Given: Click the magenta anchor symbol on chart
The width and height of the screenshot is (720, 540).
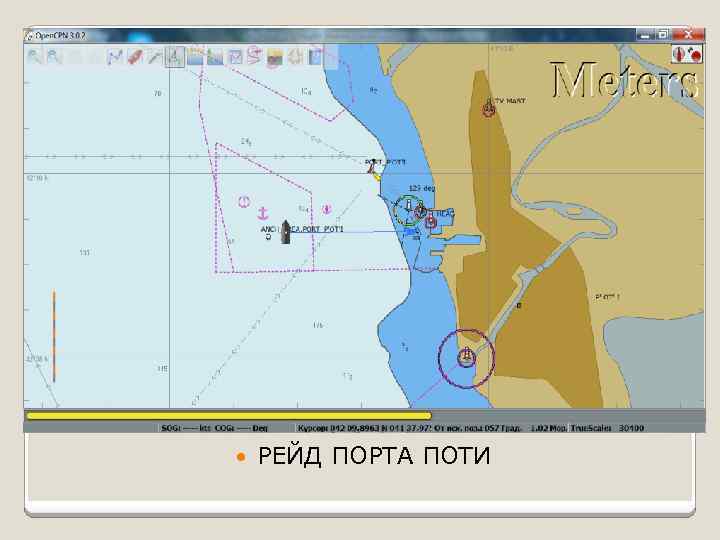Looking at the screenshot, I should (263, 213).
